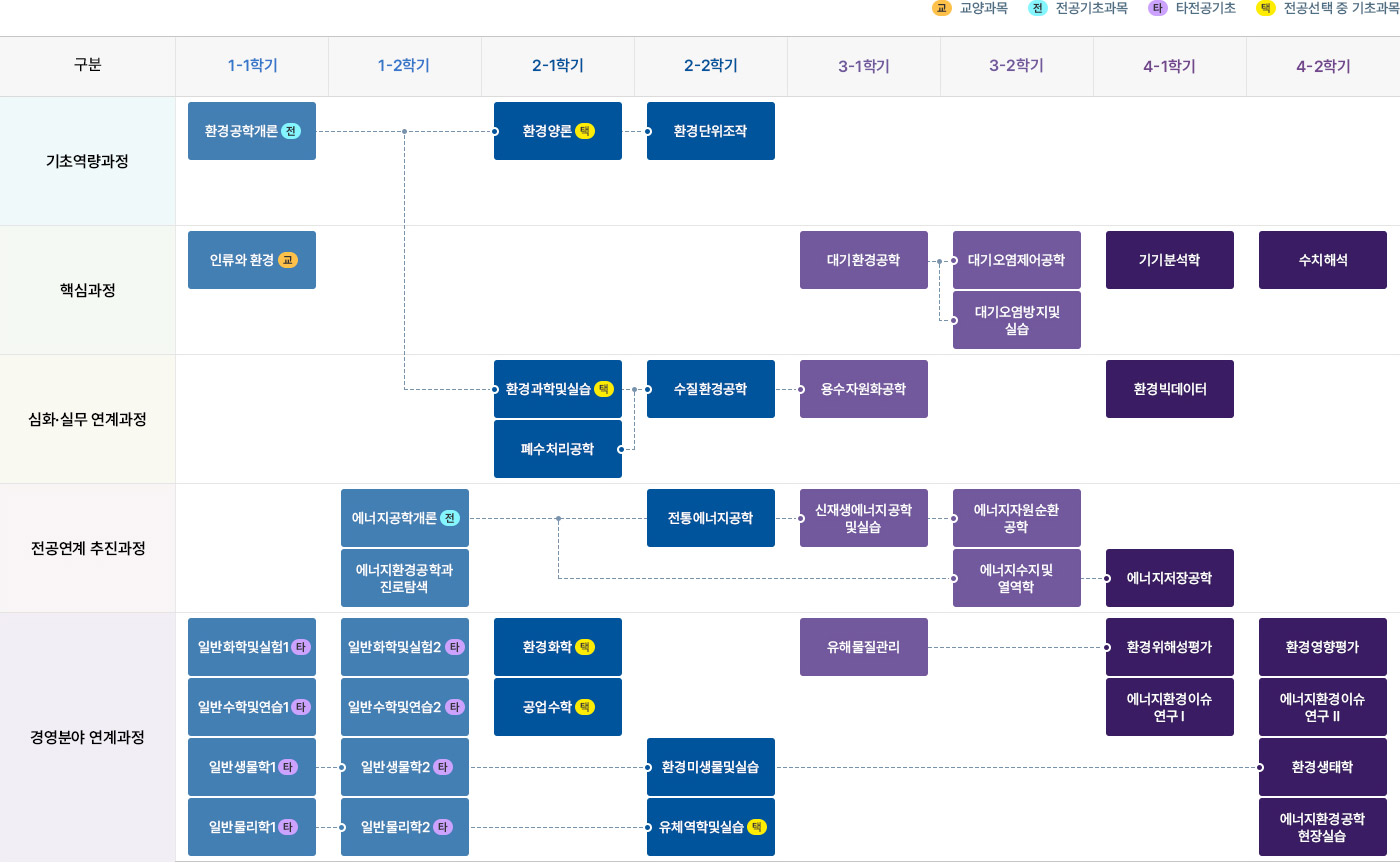Select the 2-1학기 column header

[x=558, y=67]
